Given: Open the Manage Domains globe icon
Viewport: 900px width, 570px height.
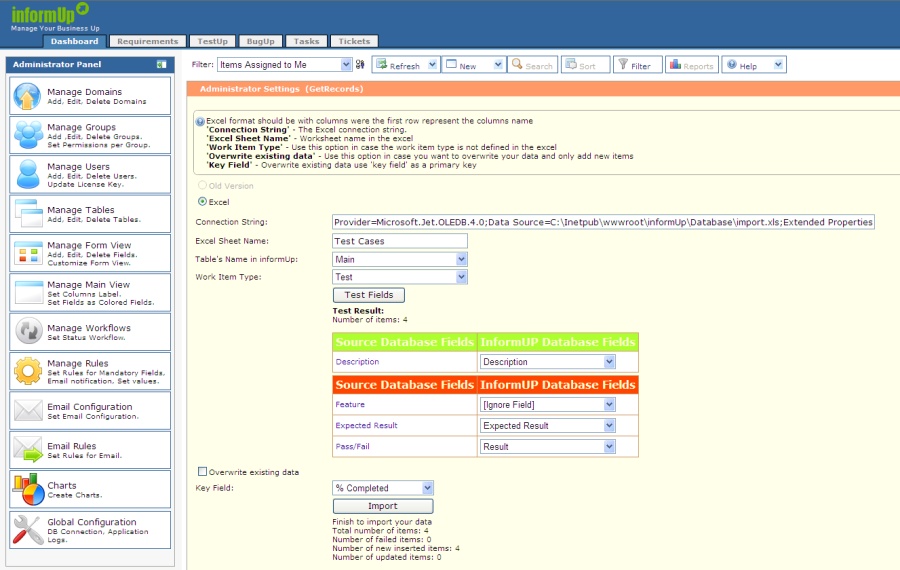Looking at the screenshot, I should [27, 96].
